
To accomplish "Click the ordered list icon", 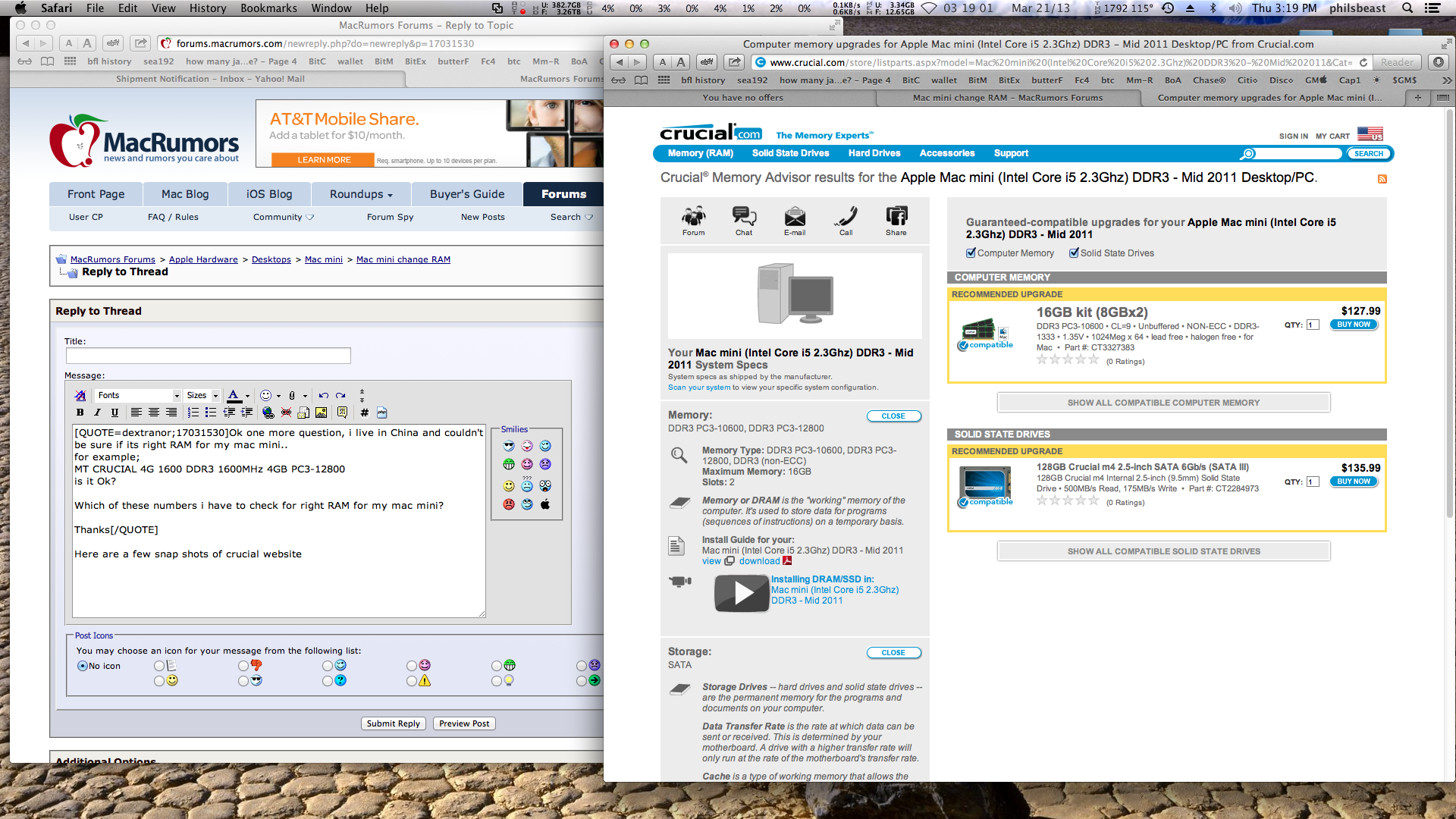I will point(193,413).
